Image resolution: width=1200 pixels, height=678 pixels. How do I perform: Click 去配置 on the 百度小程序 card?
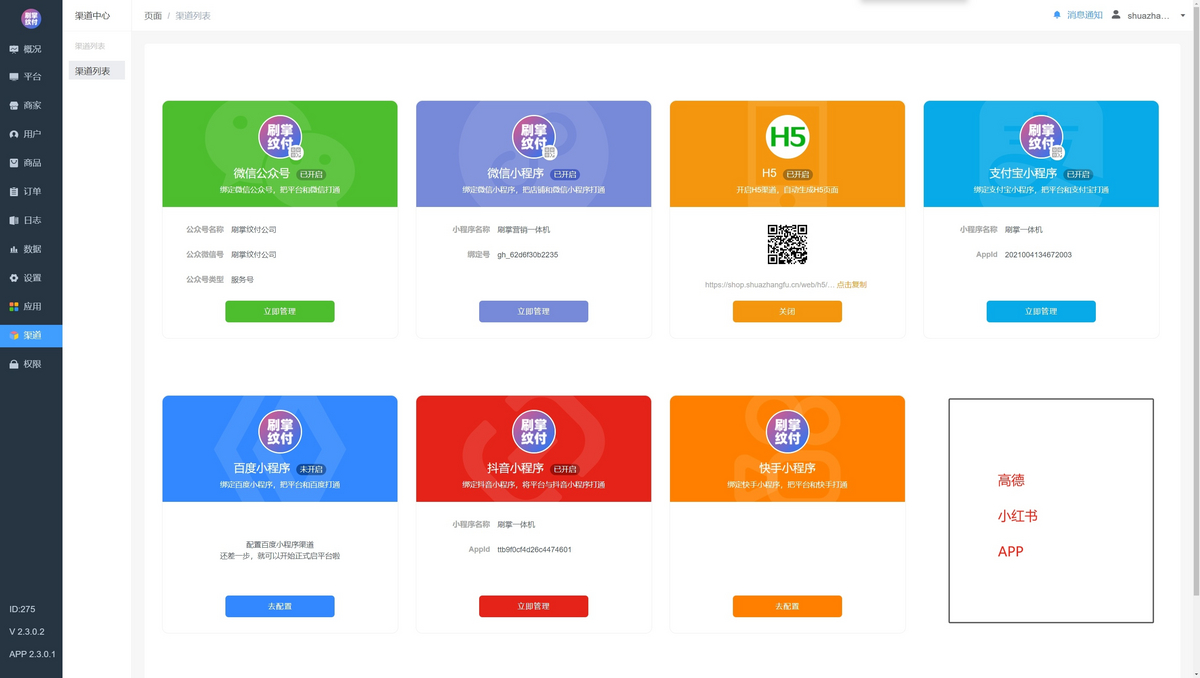[280, 606]
